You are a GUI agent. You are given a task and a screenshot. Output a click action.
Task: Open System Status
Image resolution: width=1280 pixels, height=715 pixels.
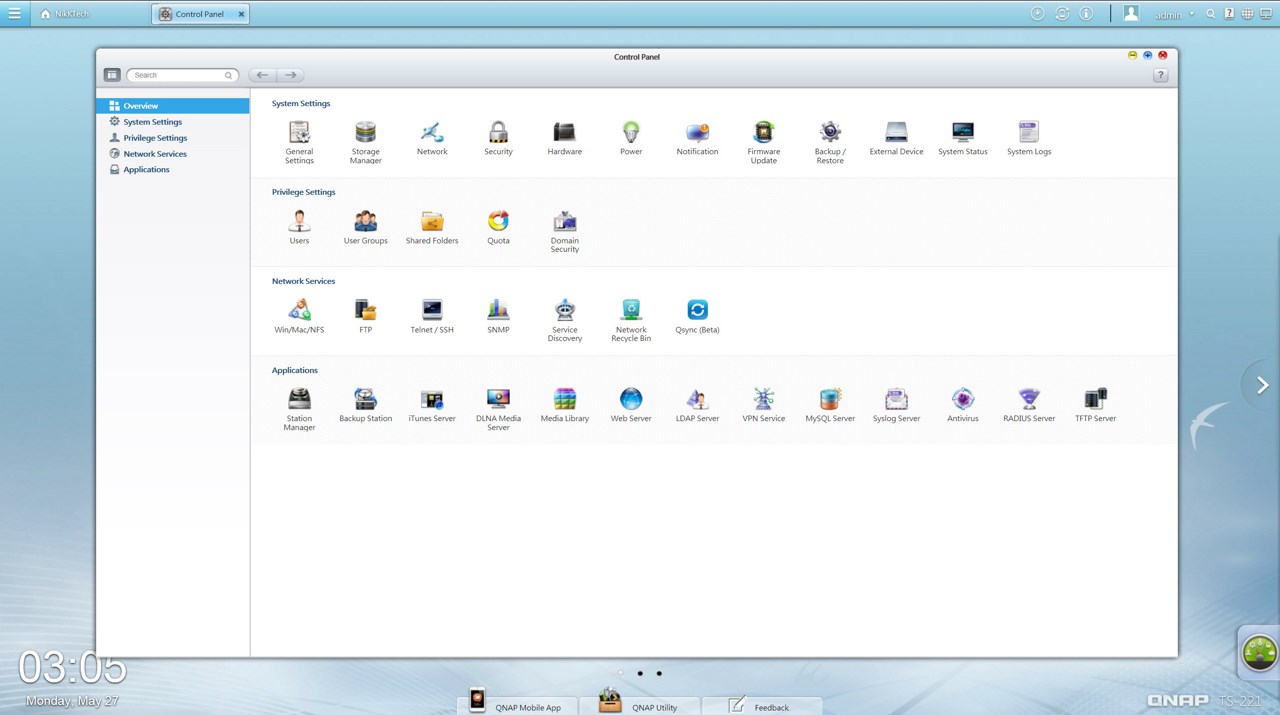(963, 137)
